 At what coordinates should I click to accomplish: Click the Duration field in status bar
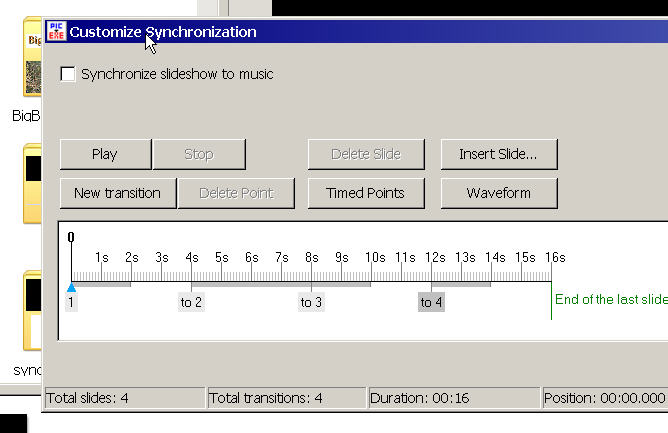(453, 398)
